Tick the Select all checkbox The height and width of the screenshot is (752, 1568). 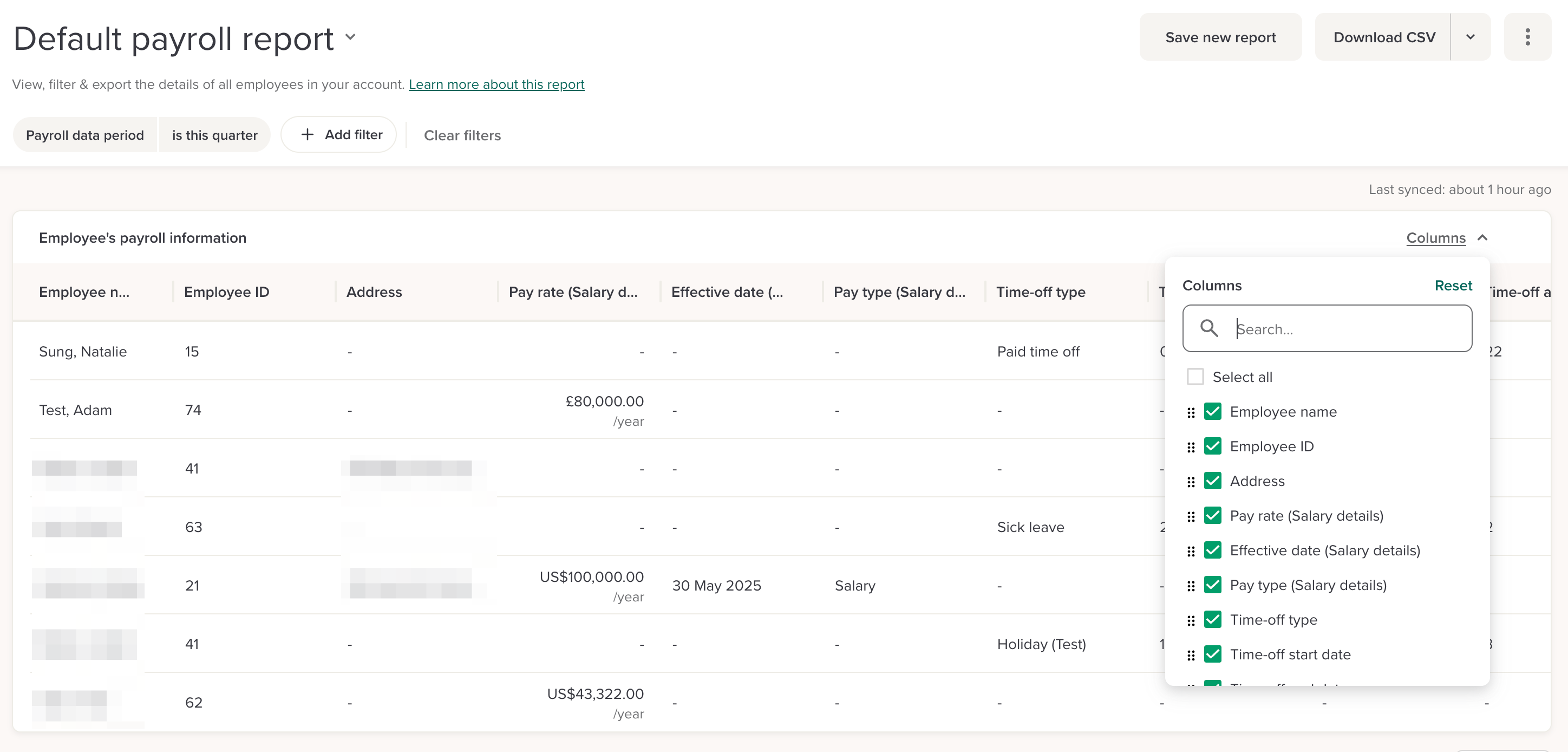pos(1195,377)
